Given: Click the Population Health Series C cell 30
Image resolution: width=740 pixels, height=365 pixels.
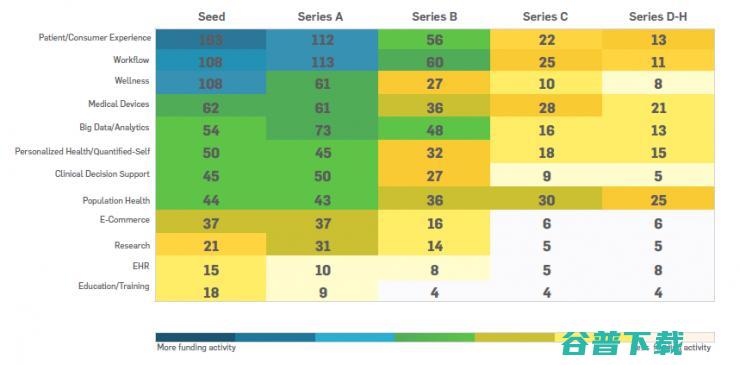Looking at the screenshot, I should 546,199.
